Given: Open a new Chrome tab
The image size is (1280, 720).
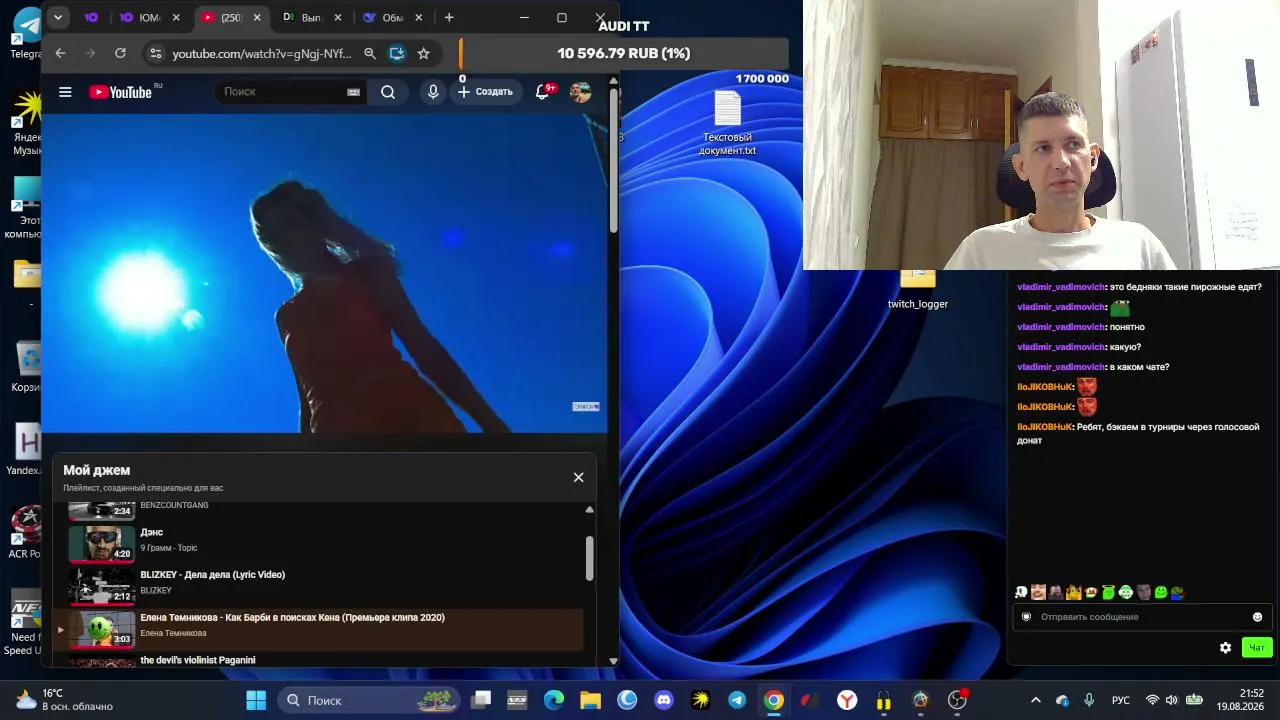Looking at the screenshot, I should (x=449, y=17).
